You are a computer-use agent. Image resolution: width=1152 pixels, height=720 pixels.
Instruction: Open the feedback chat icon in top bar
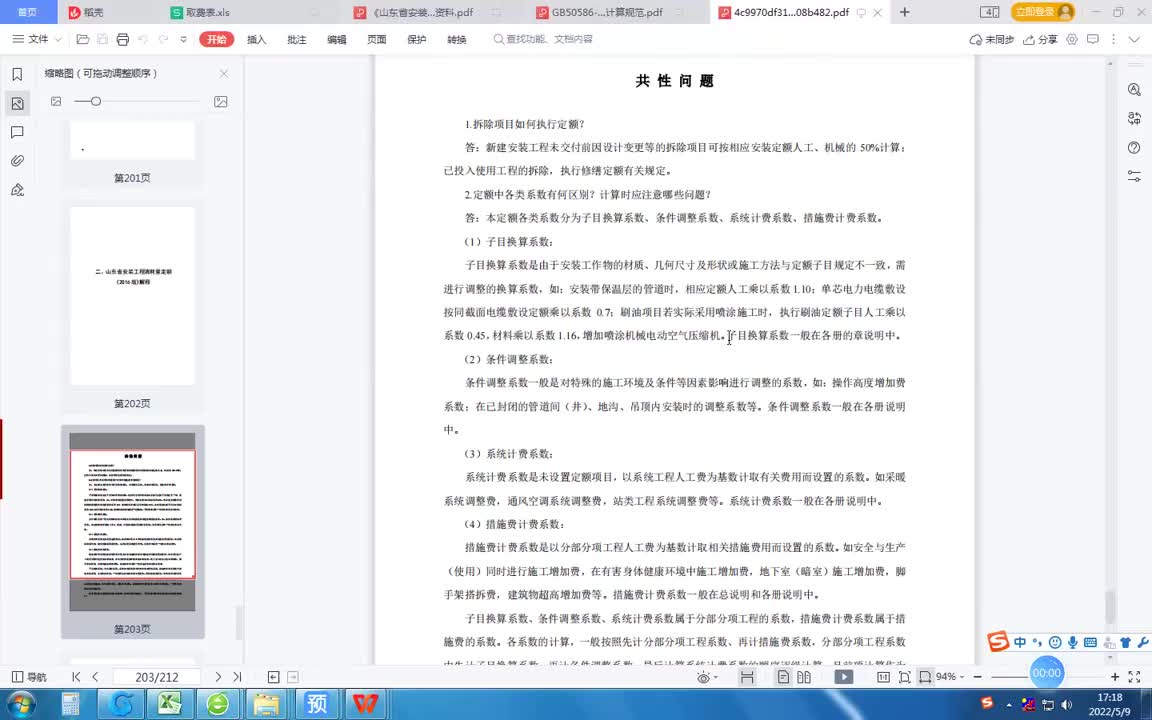(1093, 39)
